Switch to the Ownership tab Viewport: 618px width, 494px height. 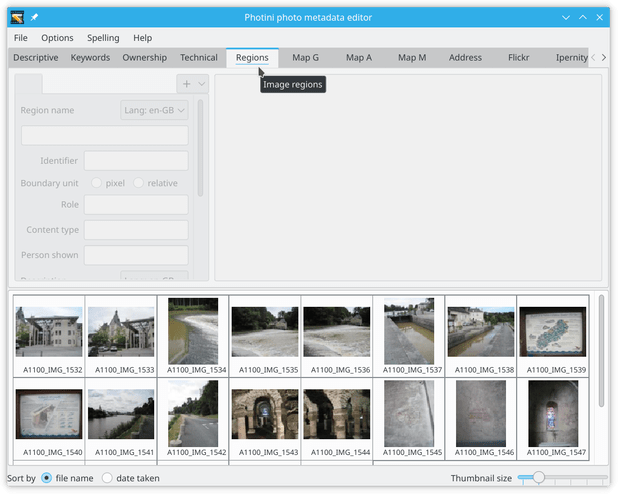[144, 58]
